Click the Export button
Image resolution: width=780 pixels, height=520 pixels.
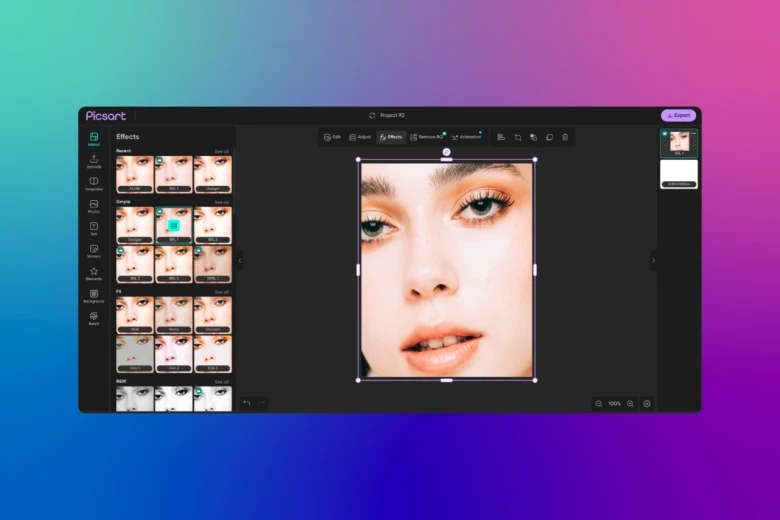point(678,115)
